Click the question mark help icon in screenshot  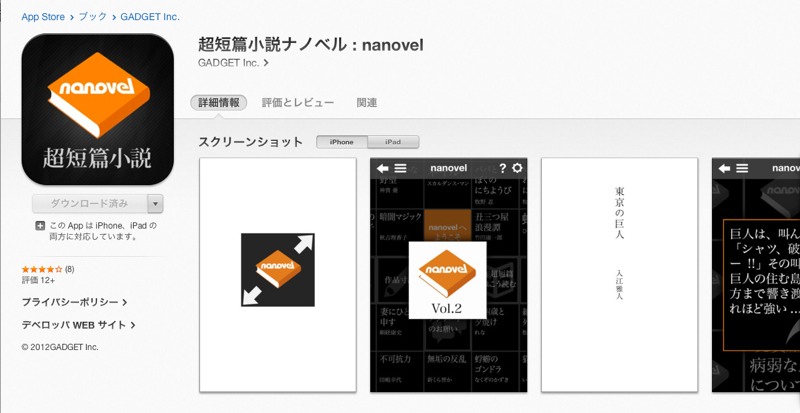(x=503, y=168)
